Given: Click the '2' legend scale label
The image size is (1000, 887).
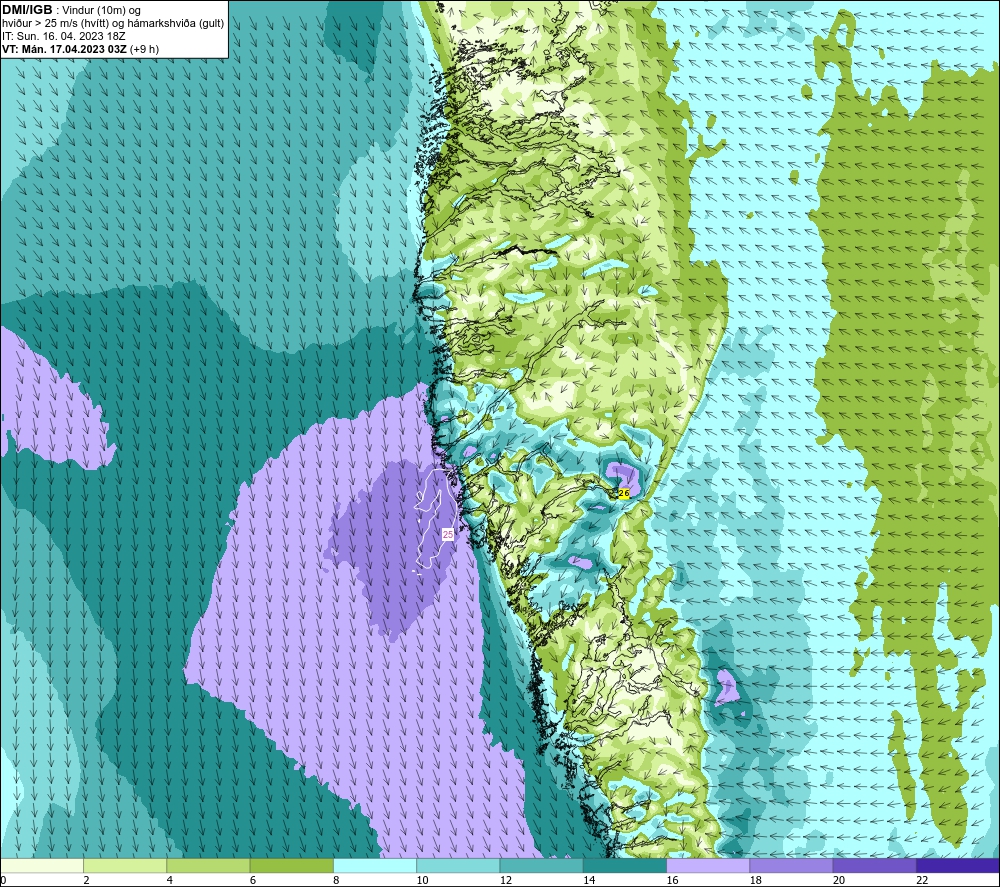Looking at the screenshot, I should click(86, 880).
